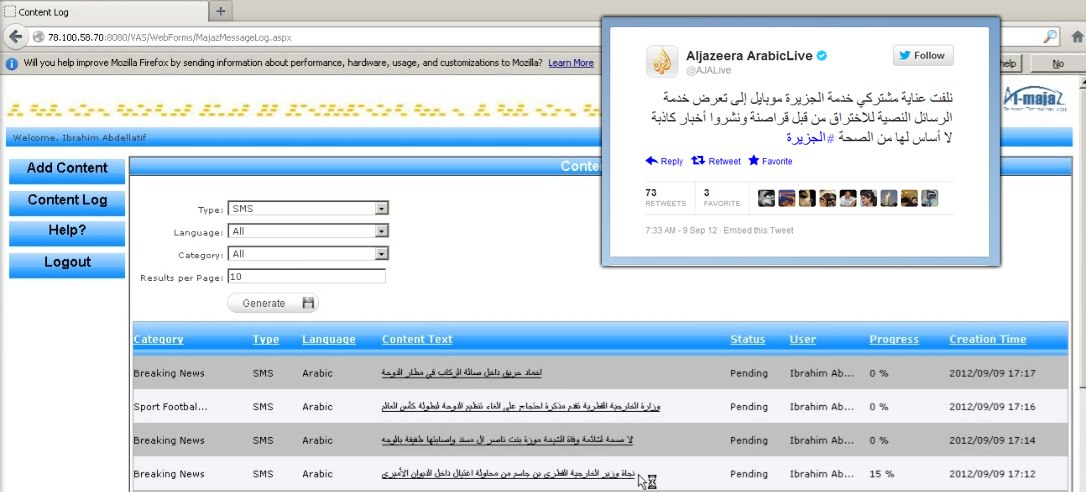1086x492 pixels.
Task: Click Pending status of the 17:17 row
Action: pyautogui.click(x=749, y=373)
